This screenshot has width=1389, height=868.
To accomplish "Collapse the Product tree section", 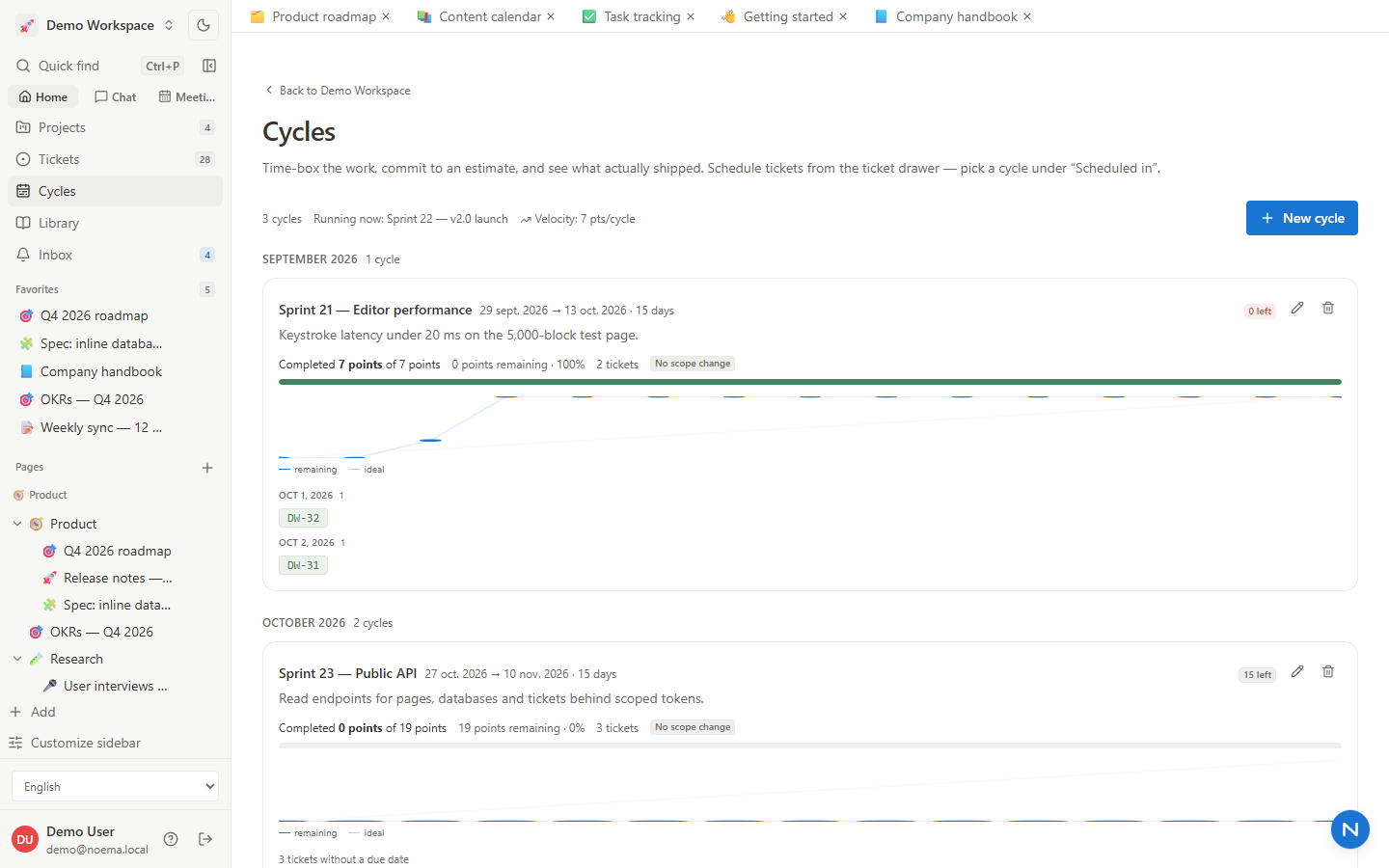I will pyautogui.click(x=17, y=524).
